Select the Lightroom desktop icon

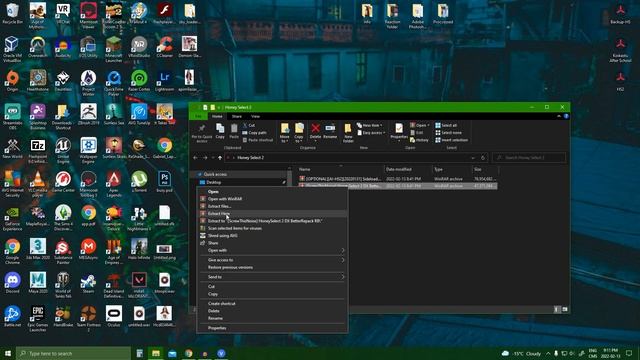coord(164,80)
